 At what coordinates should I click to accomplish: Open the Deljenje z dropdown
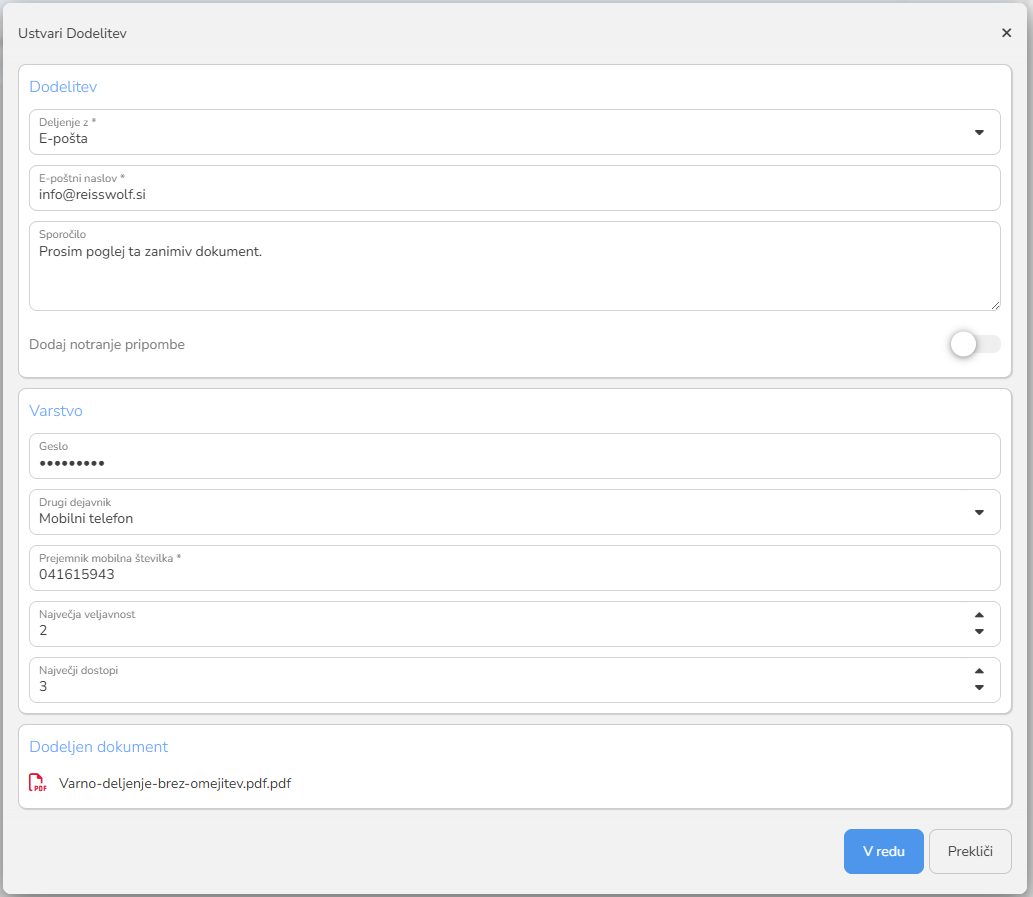click(515, 132)
